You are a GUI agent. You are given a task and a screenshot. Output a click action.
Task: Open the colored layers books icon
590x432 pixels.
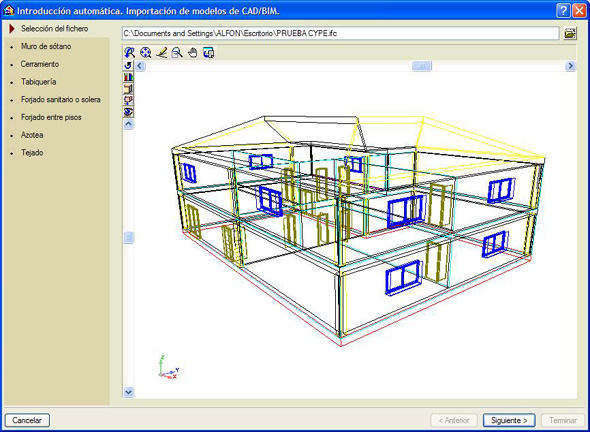click(x=128, y=77)
